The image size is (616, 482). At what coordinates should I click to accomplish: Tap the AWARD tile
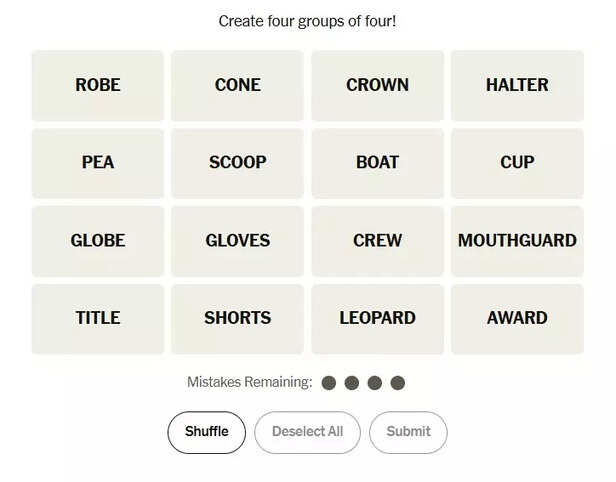[517, 318]
